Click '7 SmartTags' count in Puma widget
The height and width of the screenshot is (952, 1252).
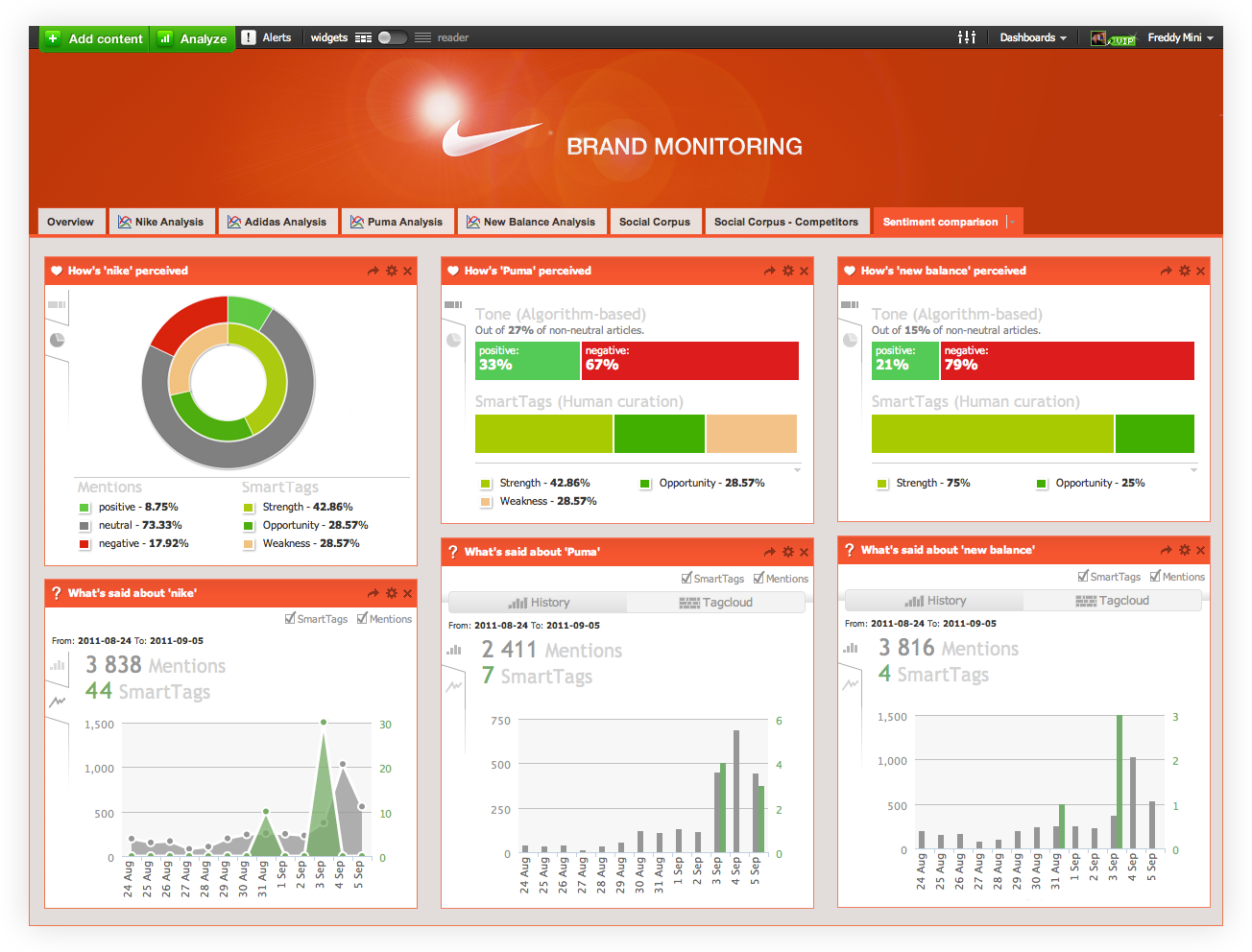tap(537, 676)
